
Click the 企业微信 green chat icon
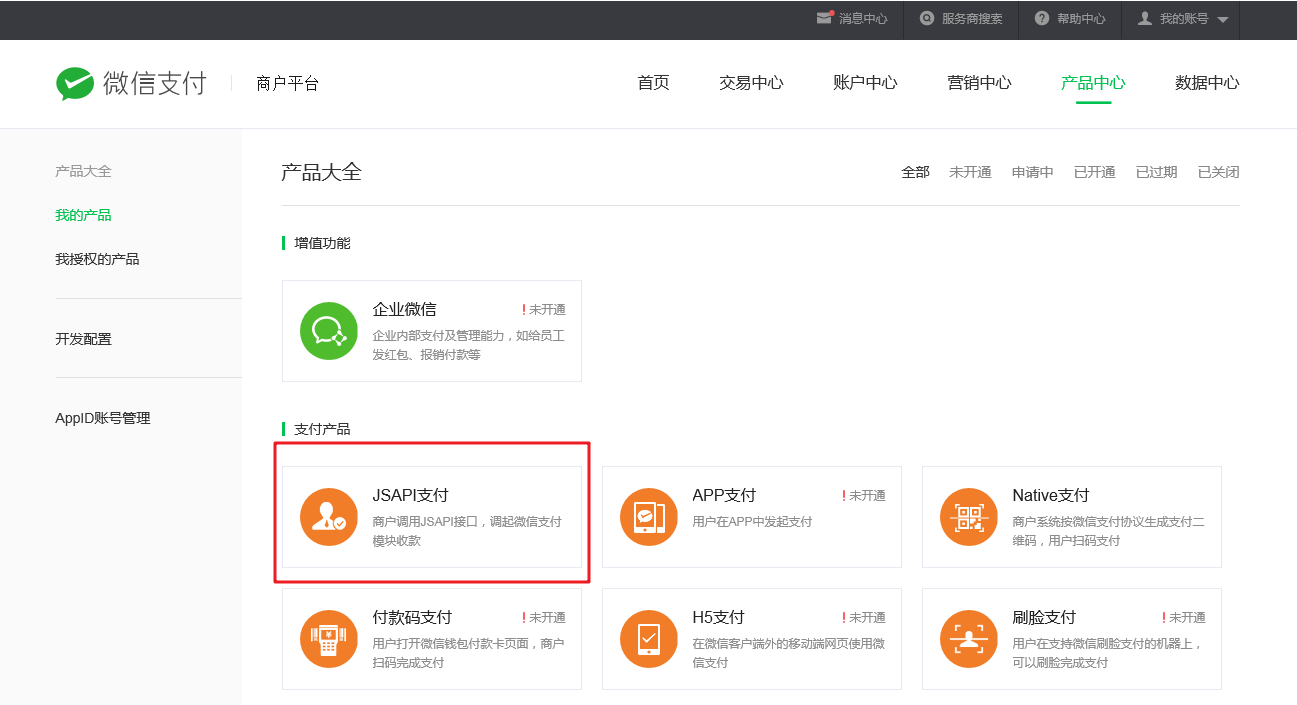pos(329,331)
